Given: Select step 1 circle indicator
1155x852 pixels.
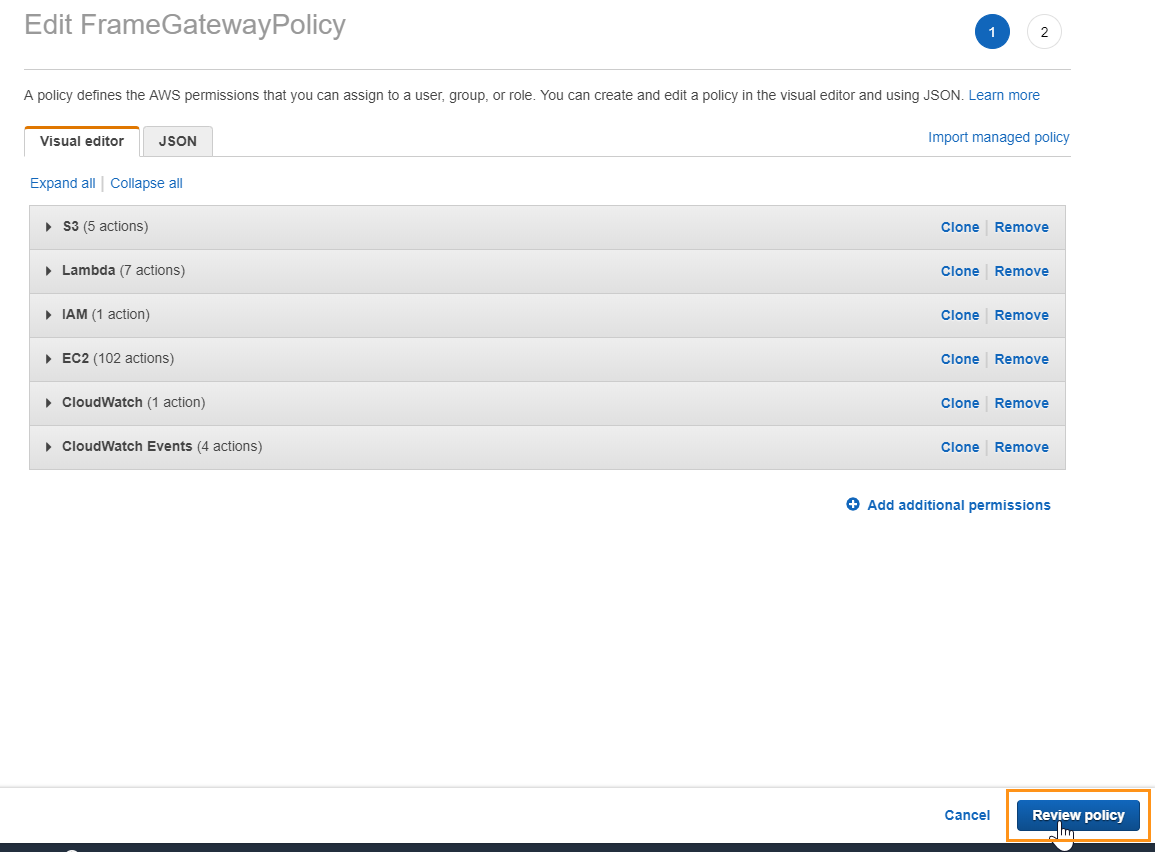Looking at the screenshot, I should coord(992,31).
